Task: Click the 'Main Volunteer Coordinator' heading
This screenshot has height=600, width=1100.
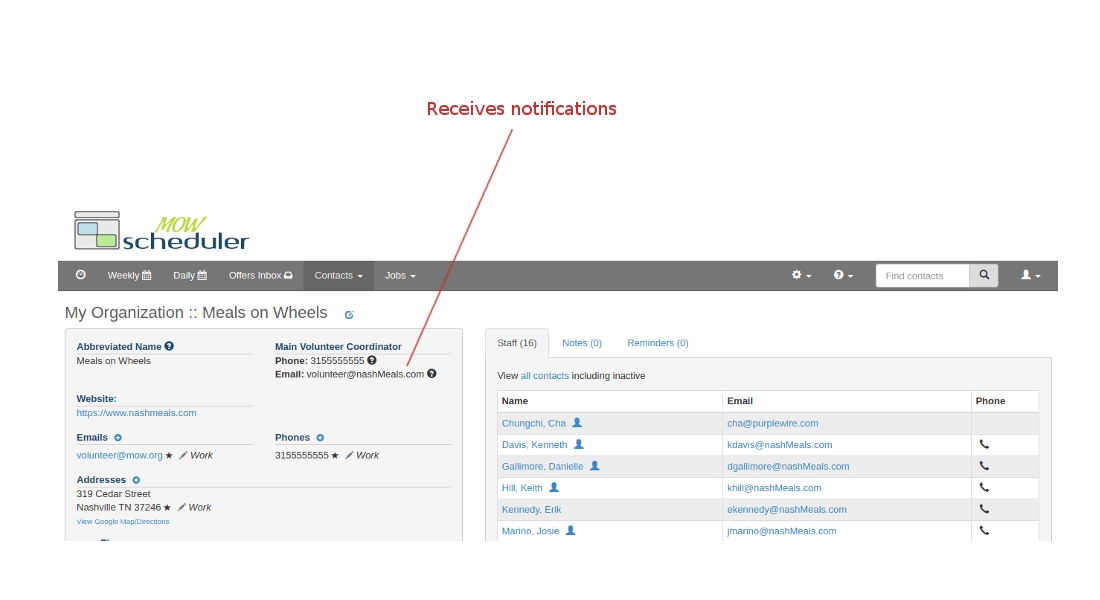Action: tap(338, 347)
